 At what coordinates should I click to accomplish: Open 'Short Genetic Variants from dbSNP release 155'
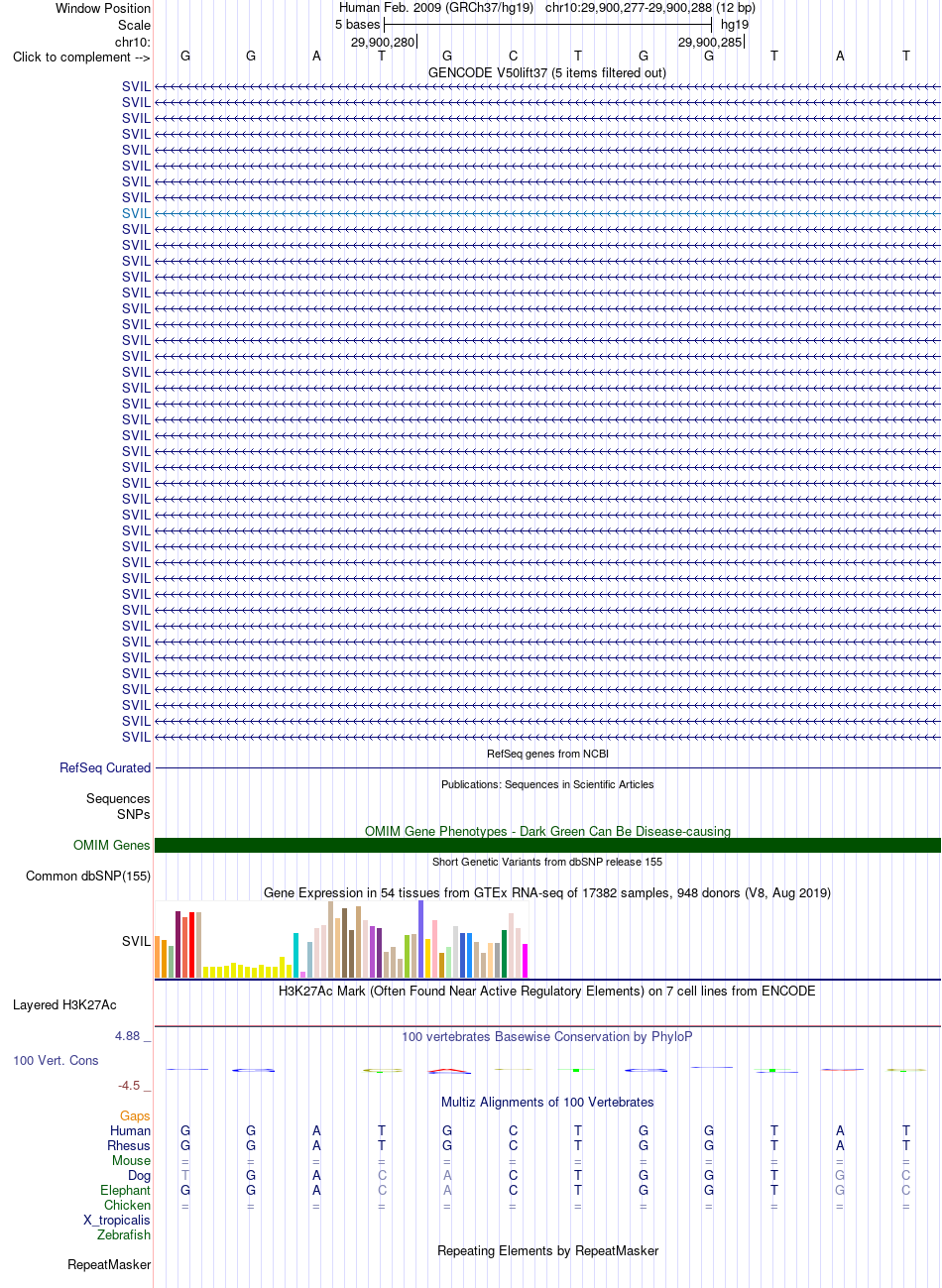[547, 862]
